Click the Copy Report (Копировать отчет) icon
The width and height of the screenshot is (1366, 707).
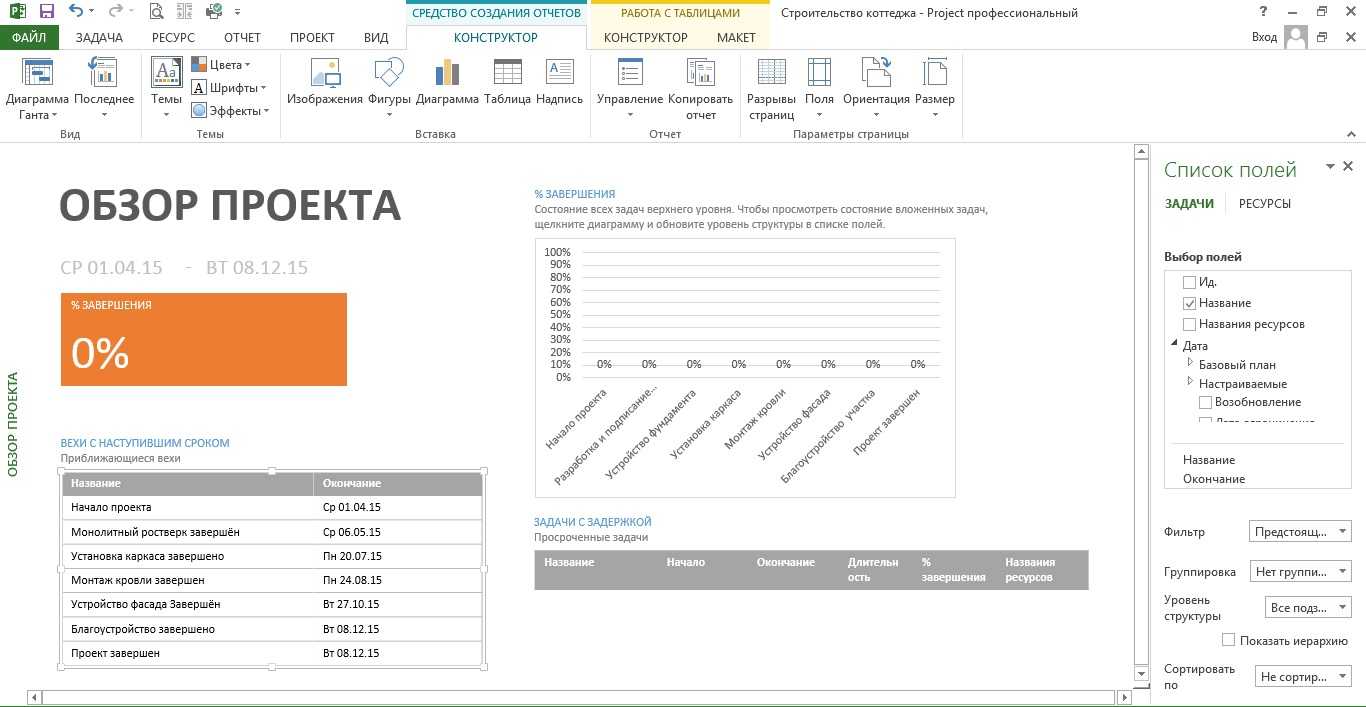pyautogui.click(x=700, y=75)
